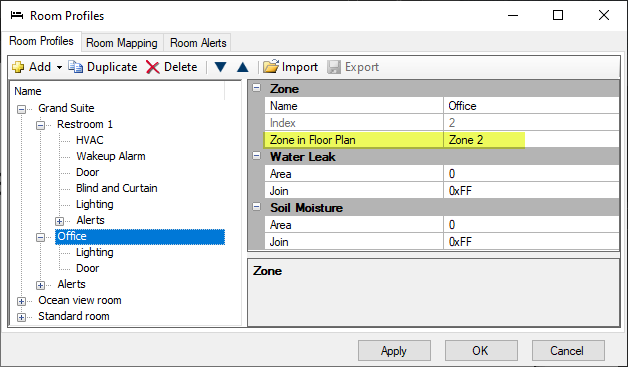Screen dimensions: 628x367
Task: Select Standard room in tree
Action: click(74, 317)
